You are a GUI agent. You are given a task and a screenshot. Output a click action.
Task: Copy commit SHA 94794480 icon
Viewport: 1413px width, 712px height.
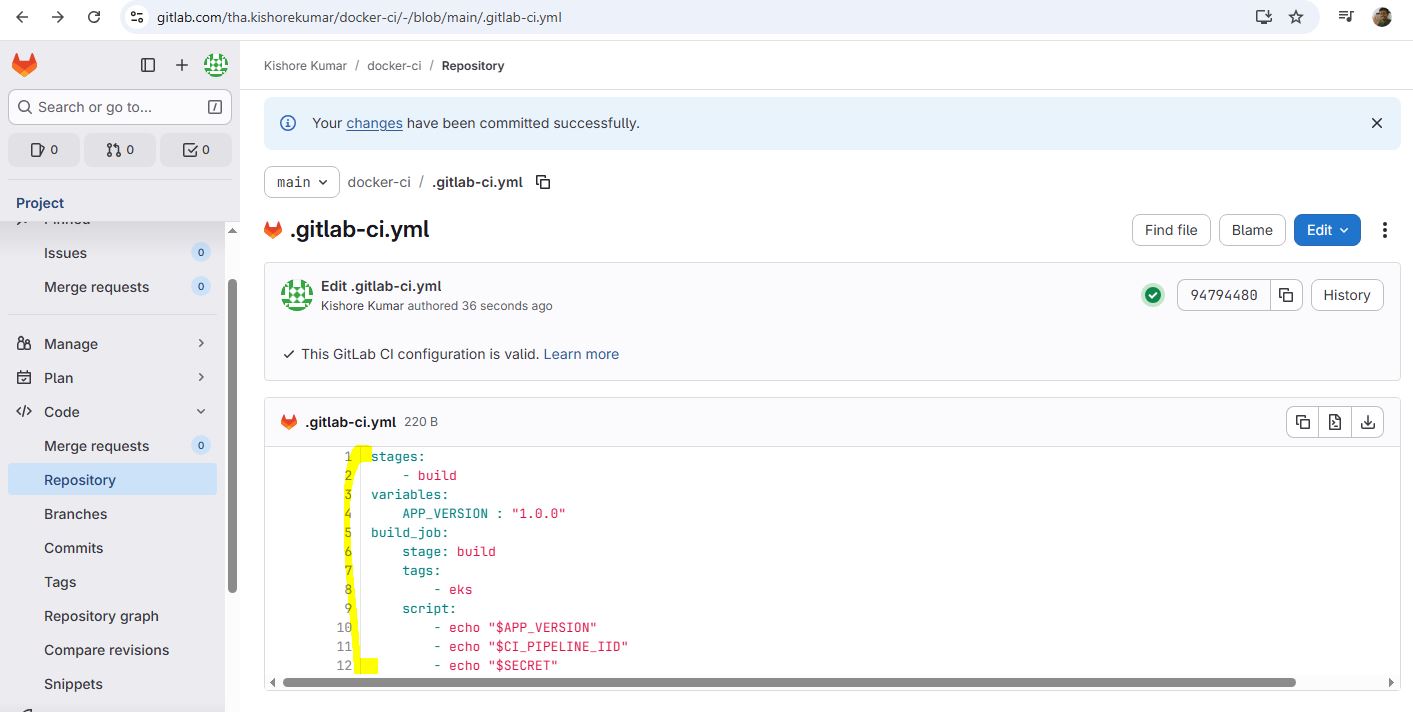click(x=1286, y=295)
